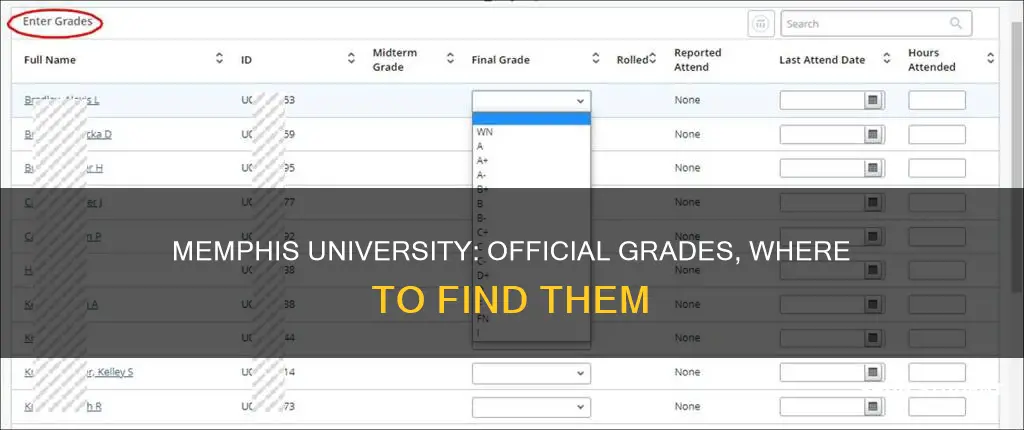This screenshot has width=1024, height=430.
Task: Click Hours Attended field for ID ending 59
Action: coord(936,135)
